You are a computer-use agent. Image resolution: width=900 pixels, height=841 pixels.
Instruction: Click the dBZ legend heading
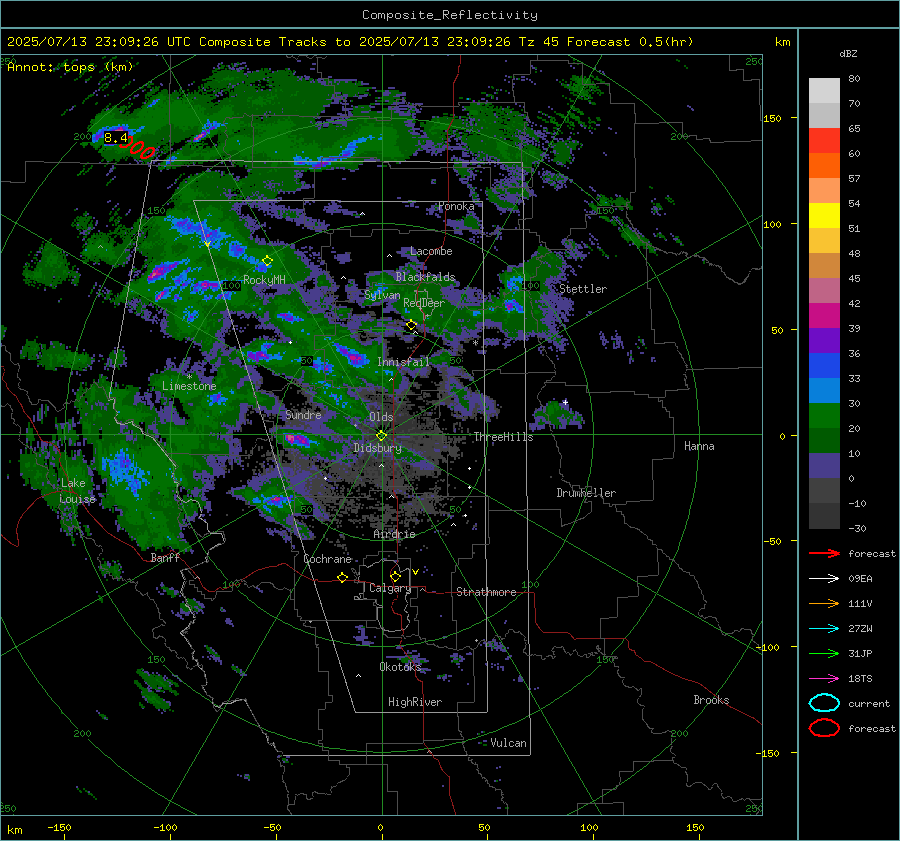pyautogui.click(x=848, y=53)
